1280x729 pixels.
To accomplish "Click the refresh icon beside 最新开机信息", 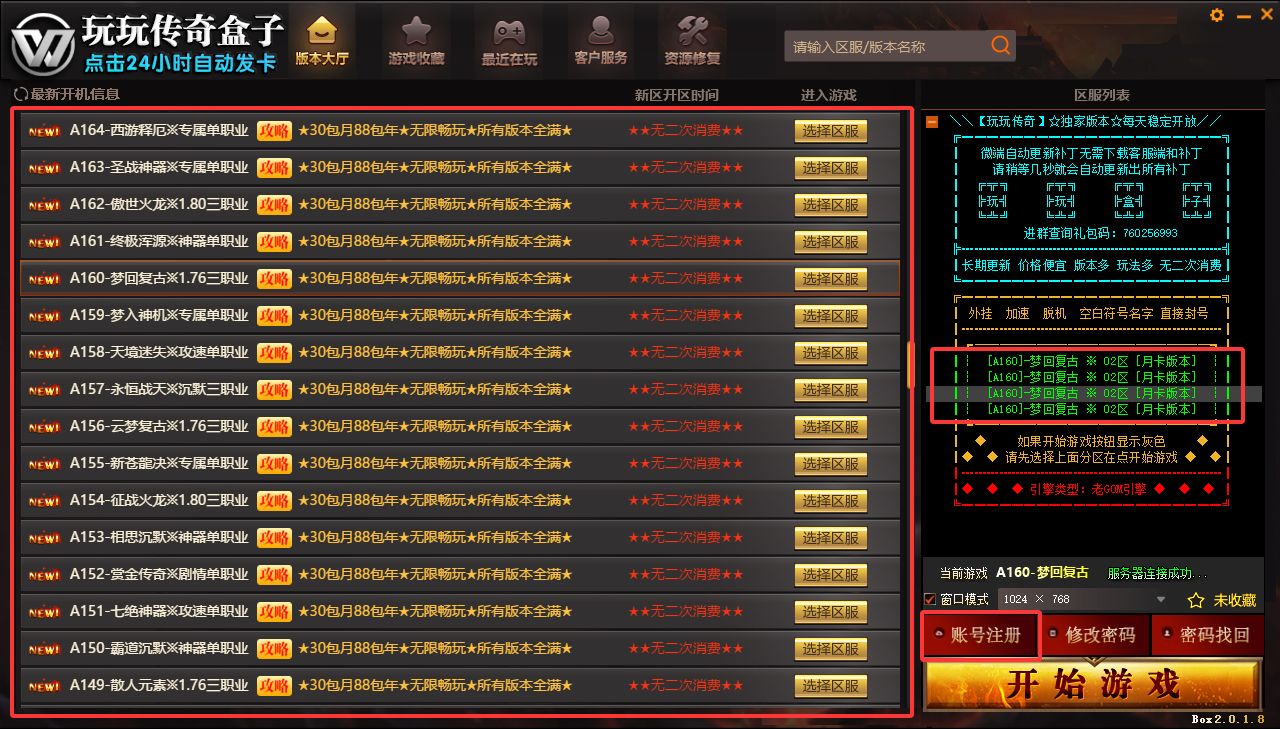I will 20,94.
